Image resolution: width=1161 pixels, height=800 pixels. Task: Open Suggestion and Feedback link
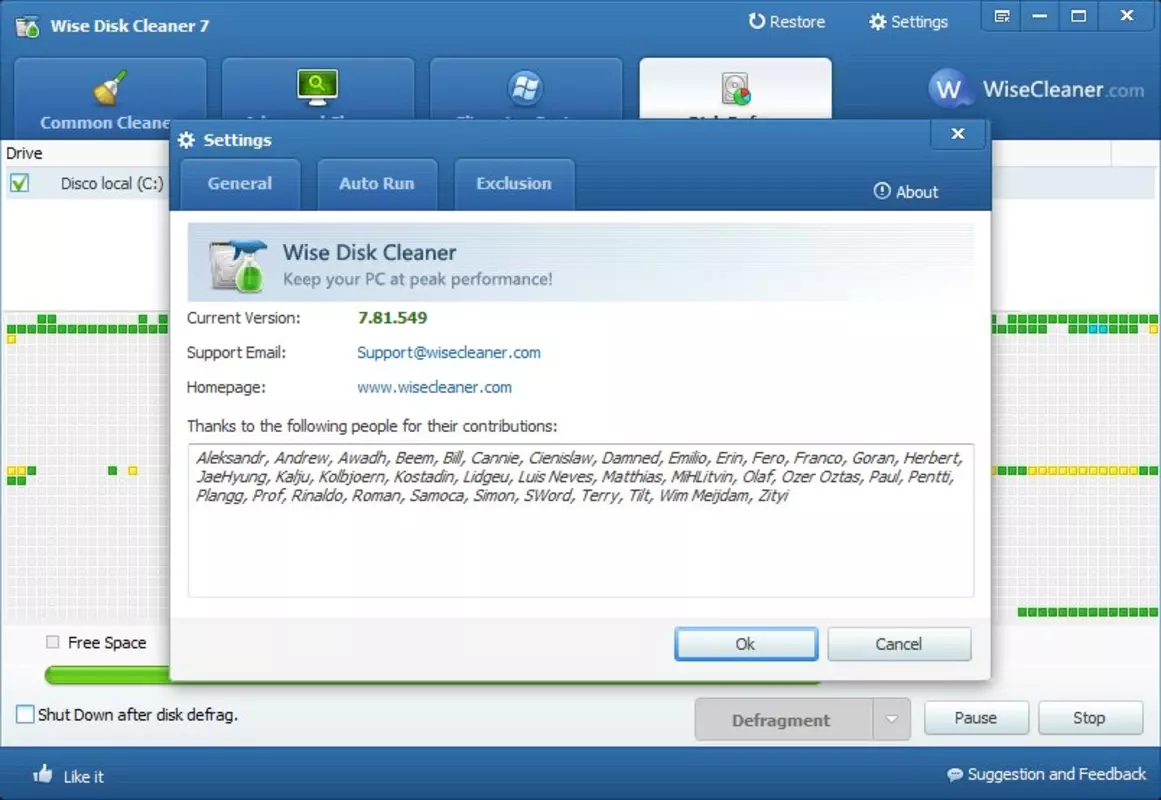1057,774
